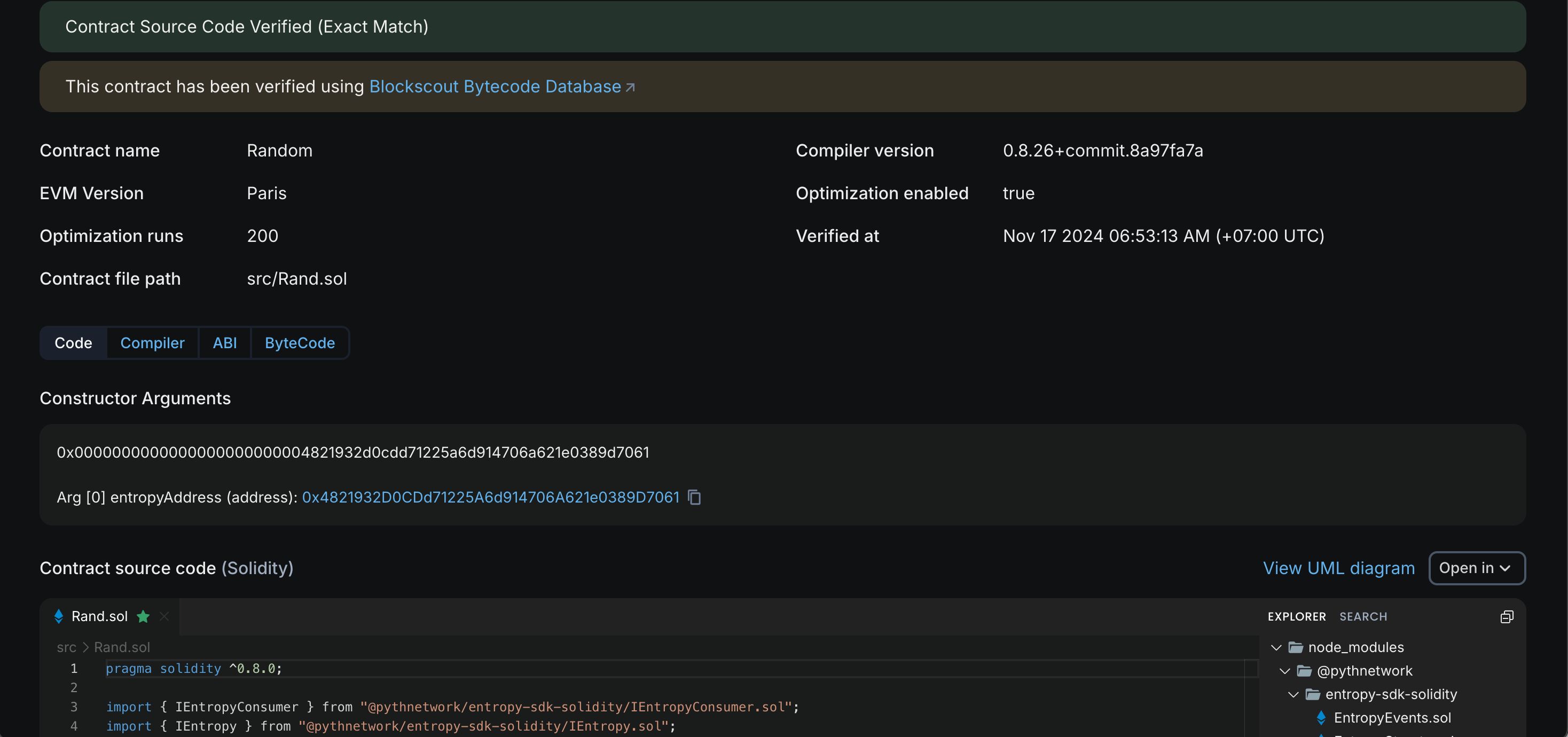
Task: Click the Ethereum diamond icon in Rand.sol tab
Action: coord(58,616)
